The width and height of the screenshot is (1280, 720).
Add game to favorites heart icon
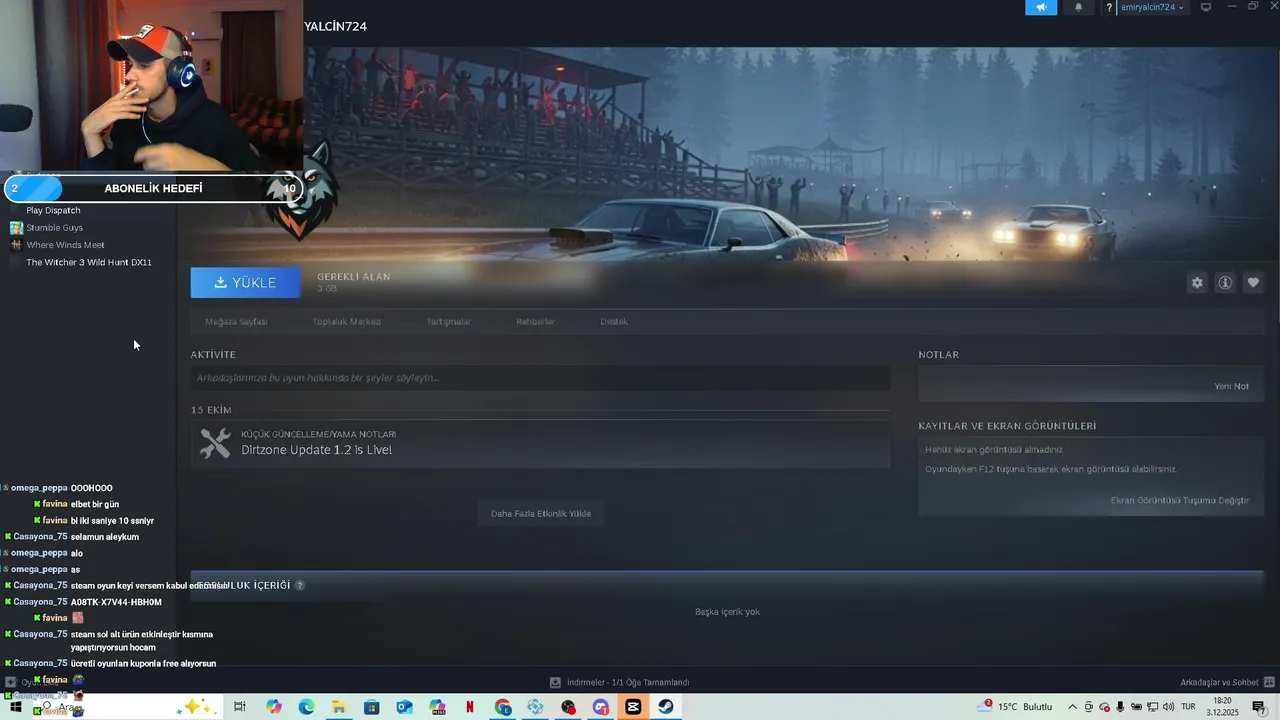click(1252, 283)
